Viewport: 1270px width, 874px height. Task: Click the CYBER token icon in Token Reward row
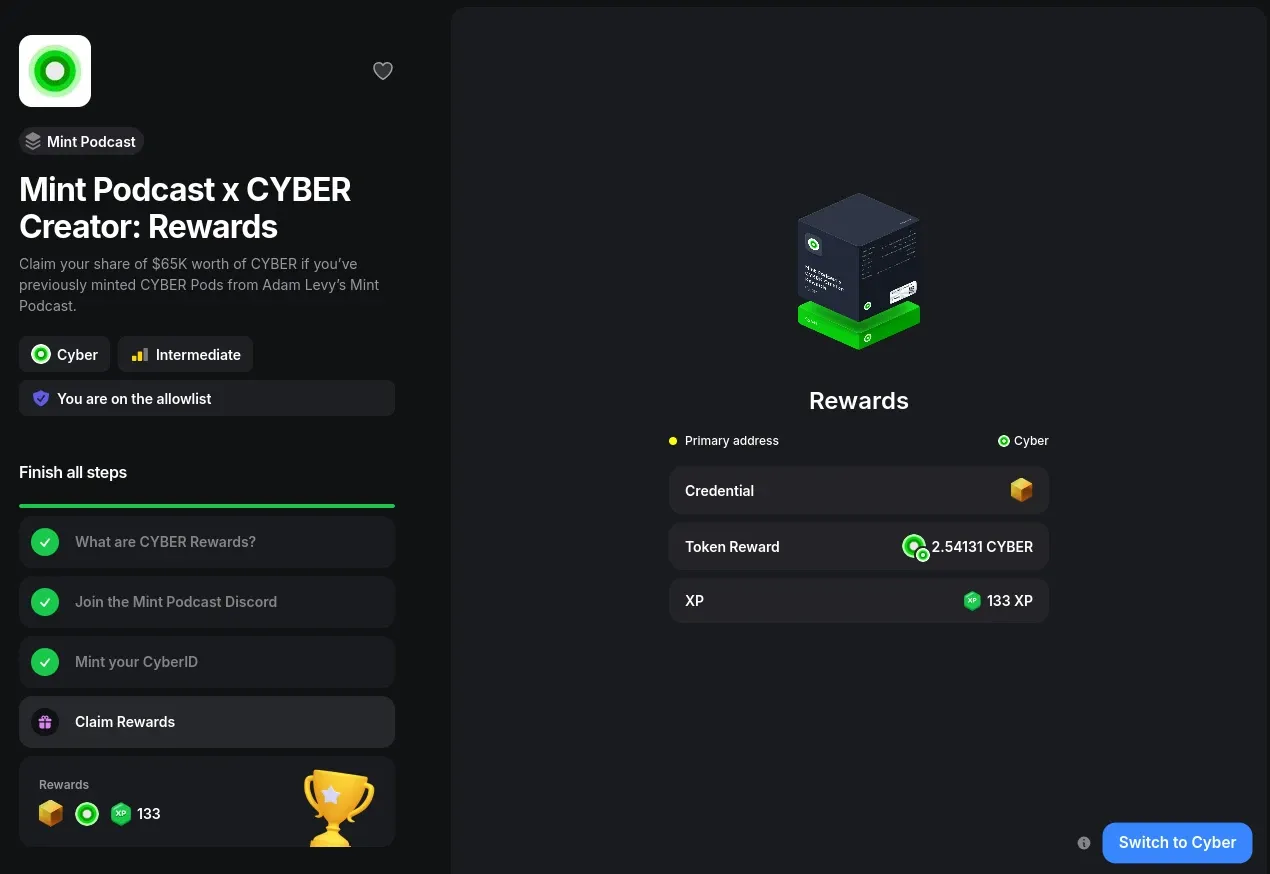pyautogui.click(x=915, y=548)
